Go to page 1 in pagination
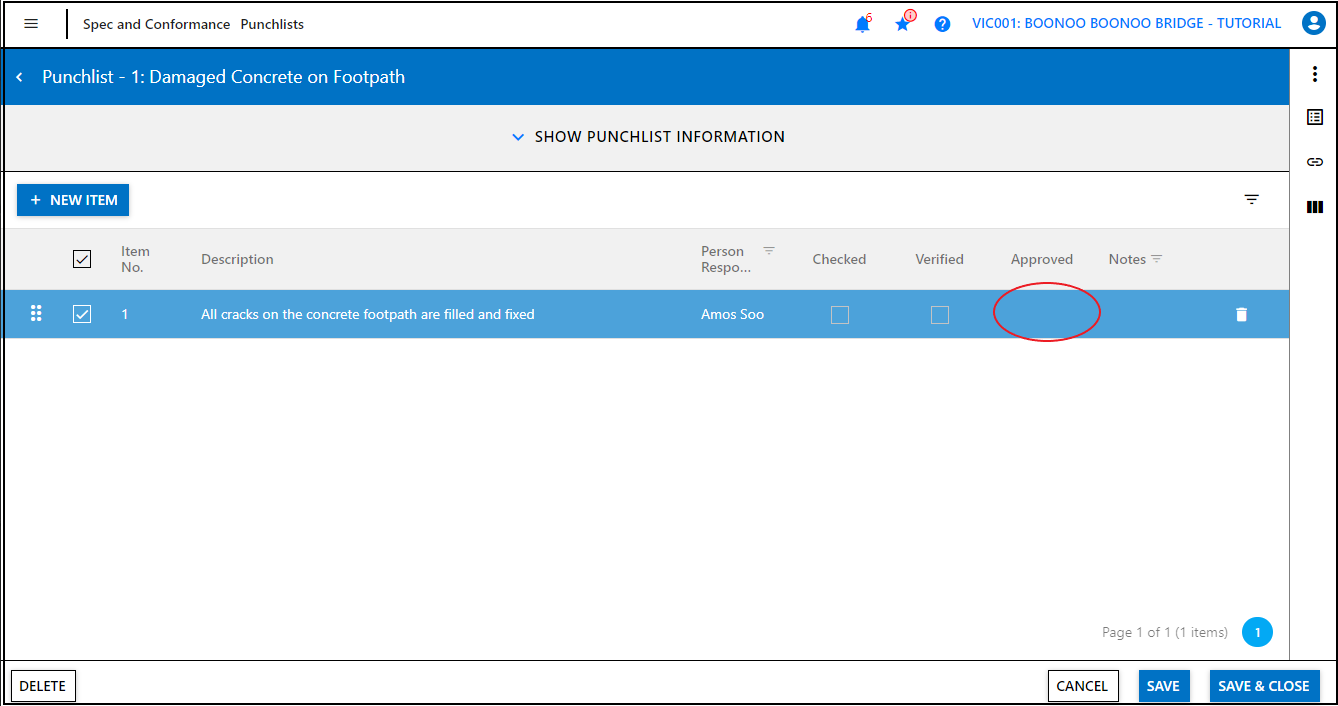The width and height of the screenshot is (1338, 706). [1257, 632]
